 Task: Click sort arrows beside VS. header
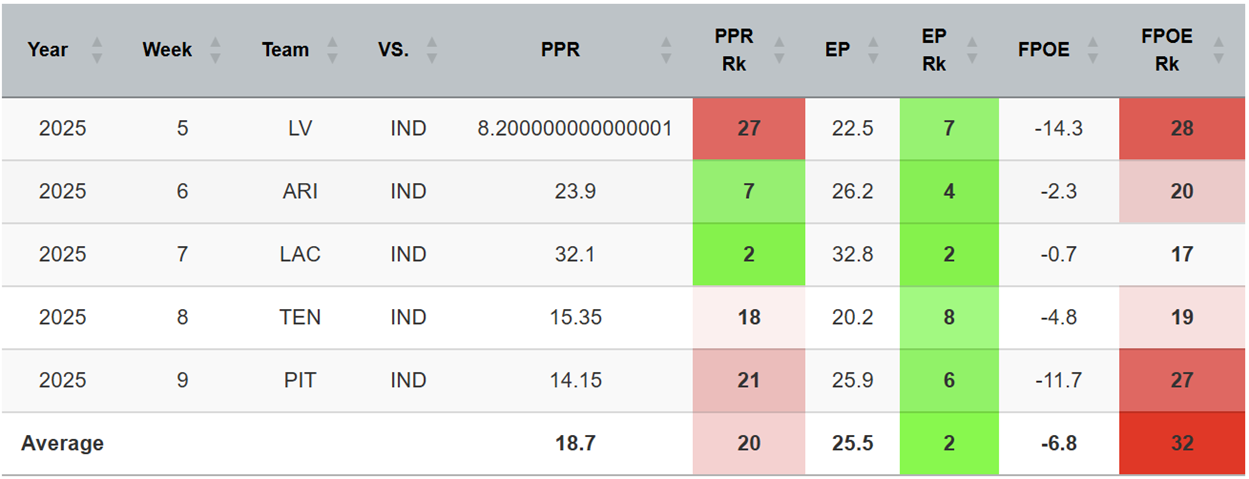432,50
